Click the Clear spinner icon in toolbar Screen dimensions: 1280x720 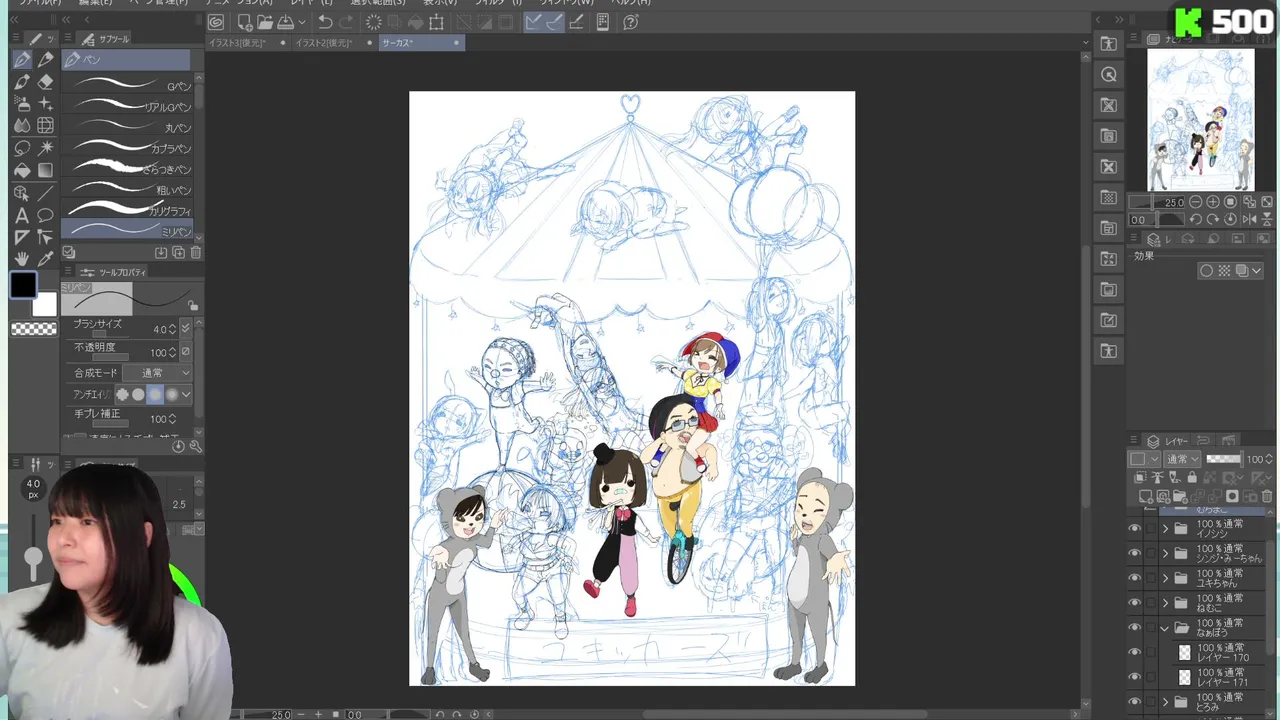point(374,22)
